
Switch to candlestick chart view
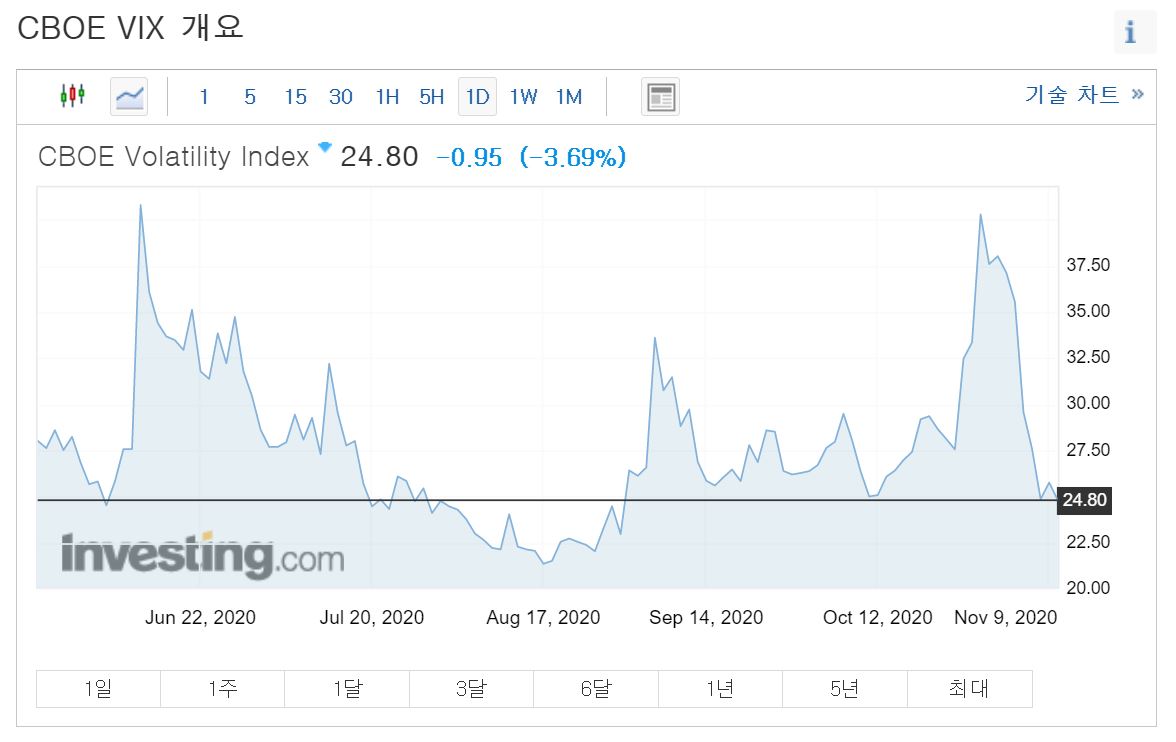tap(73, 95)
